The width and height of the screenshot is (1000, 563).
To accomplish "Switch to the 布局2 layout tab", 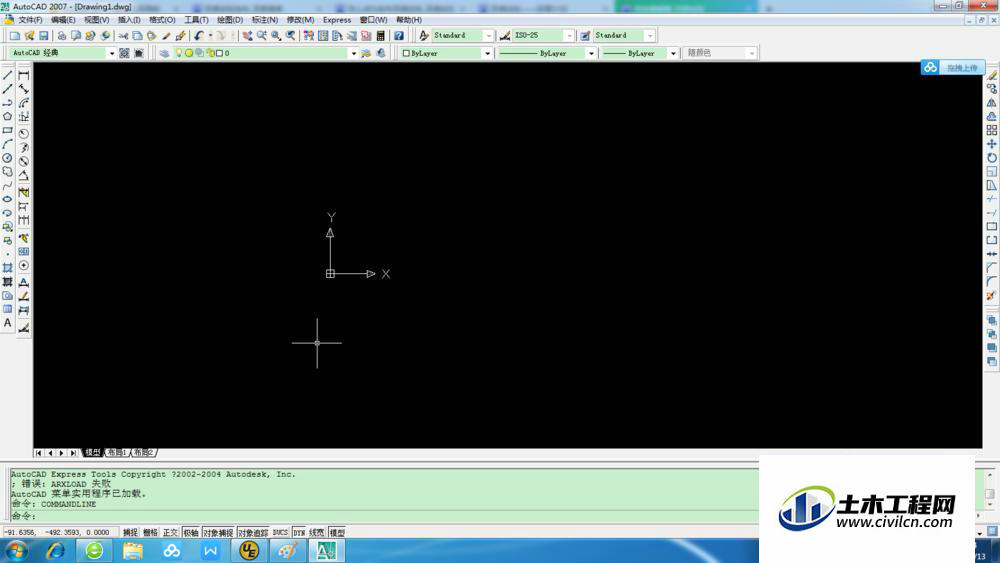I will [x=143, y=453].
